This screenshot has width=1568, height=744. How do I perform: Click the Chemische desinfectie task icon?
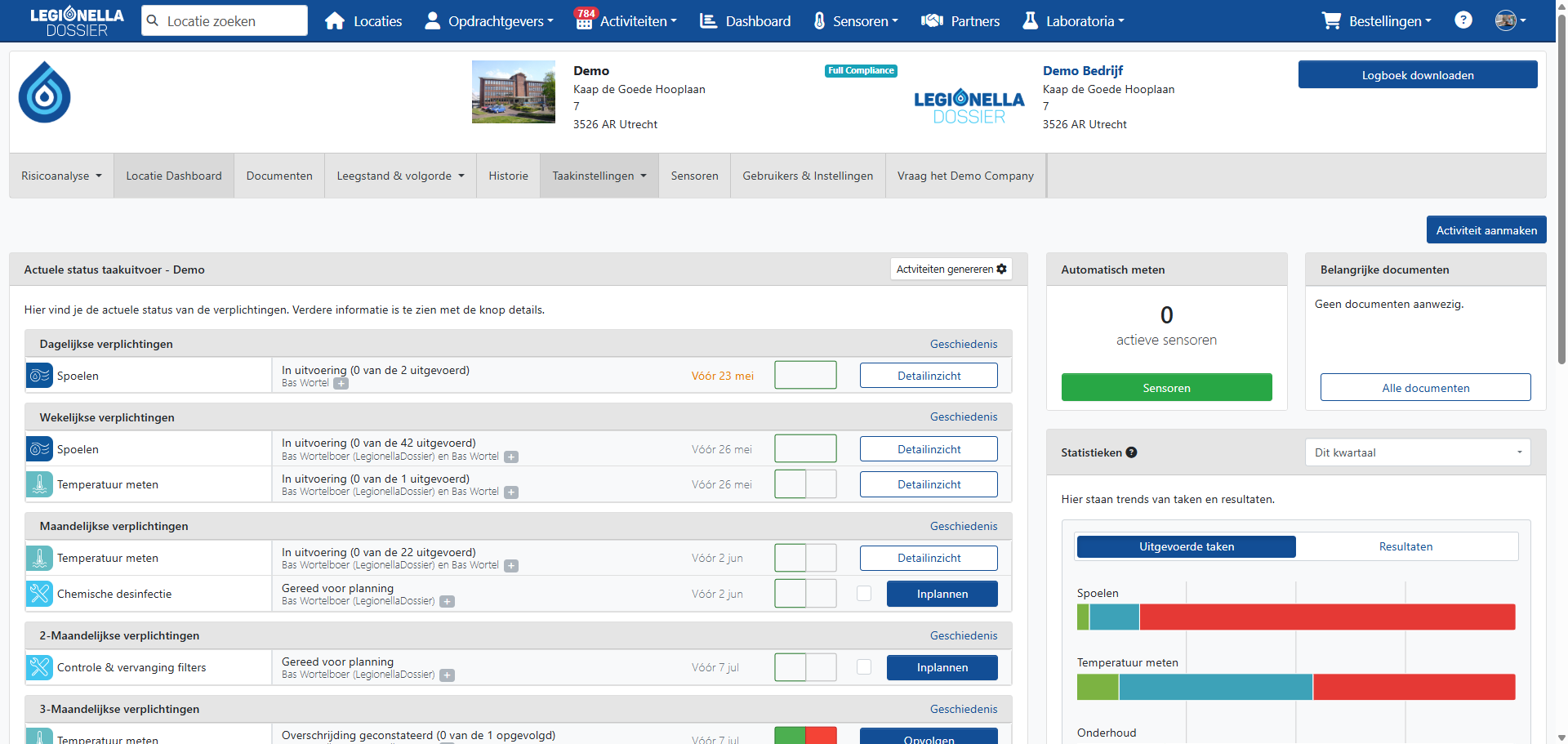click(39, 594)
